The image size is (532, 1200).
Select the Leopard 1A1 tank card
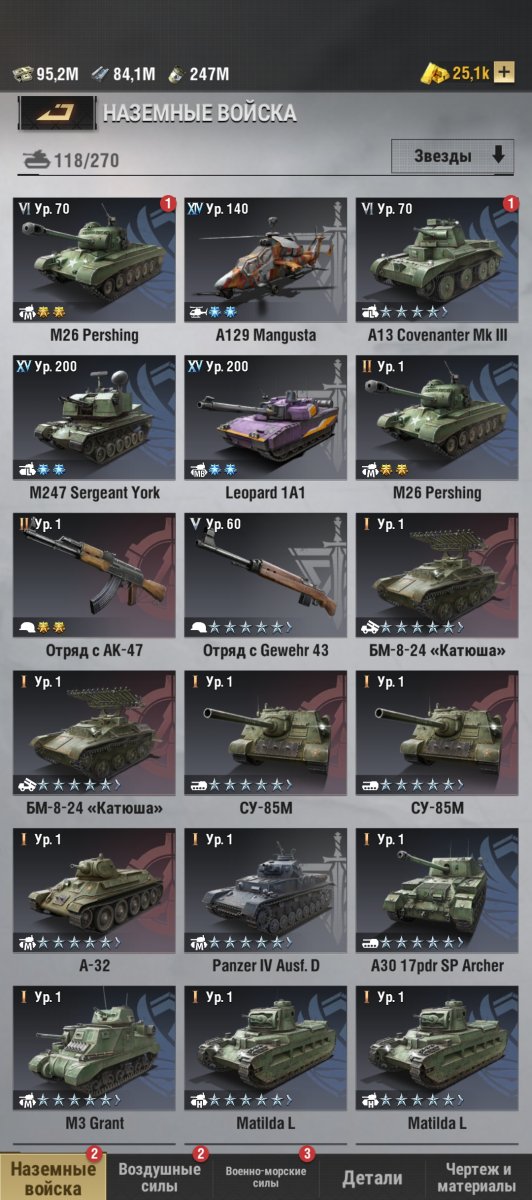point(265,428)
